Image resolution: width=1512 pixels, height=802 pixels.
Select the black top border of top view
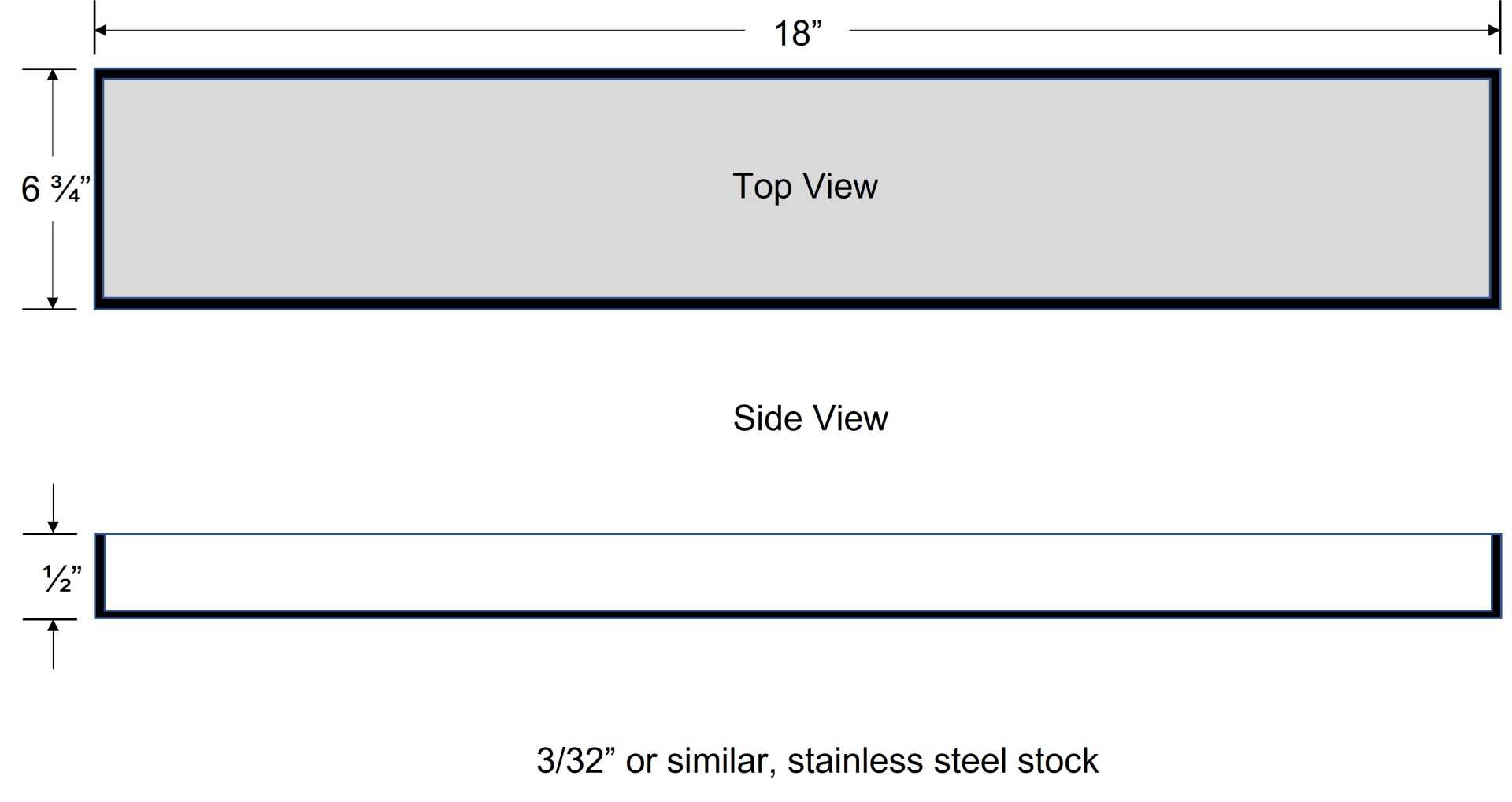click(797, 74)
